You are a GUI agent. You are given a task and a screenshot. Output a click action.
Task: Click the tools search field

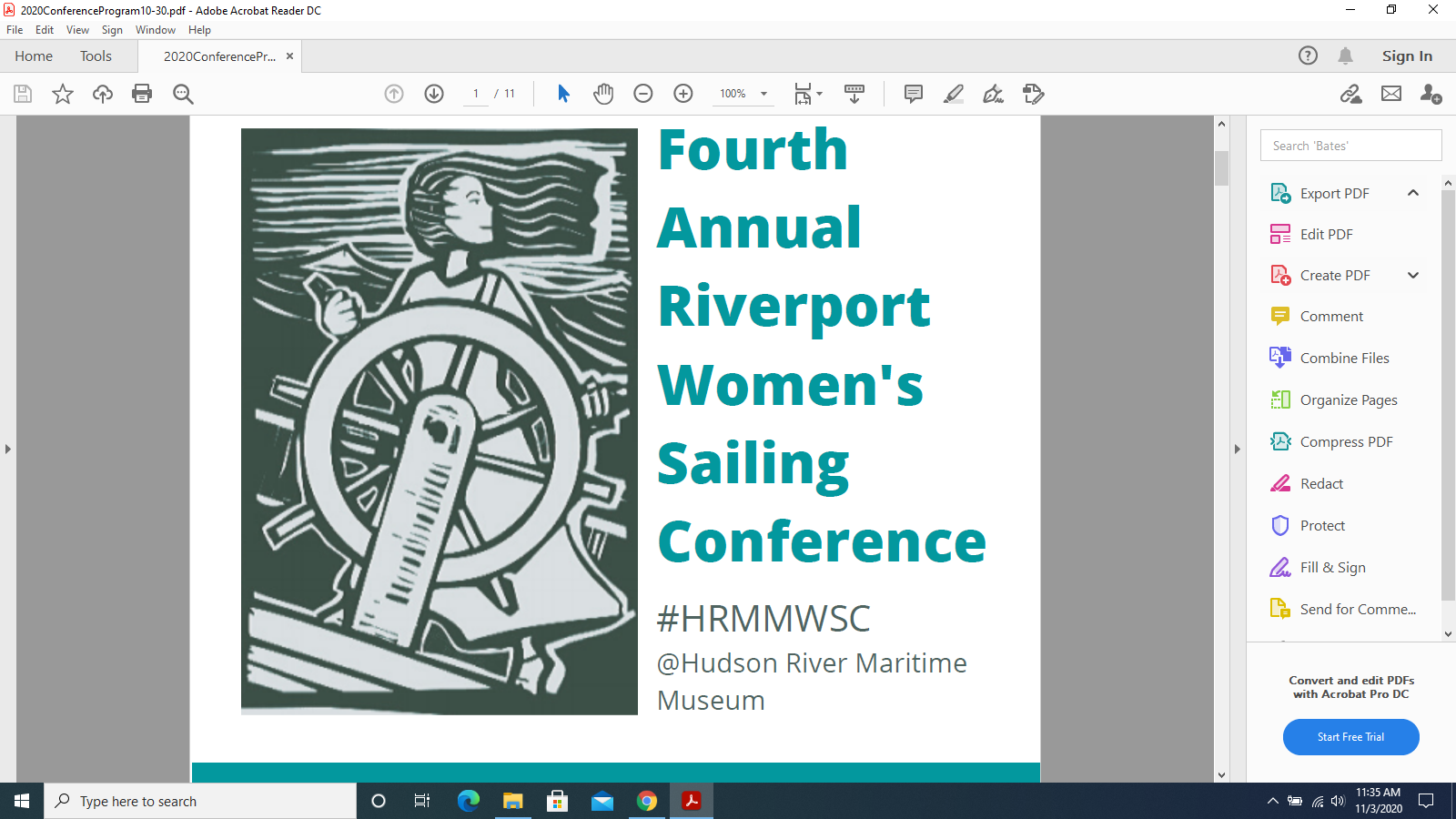point(1350,146)
